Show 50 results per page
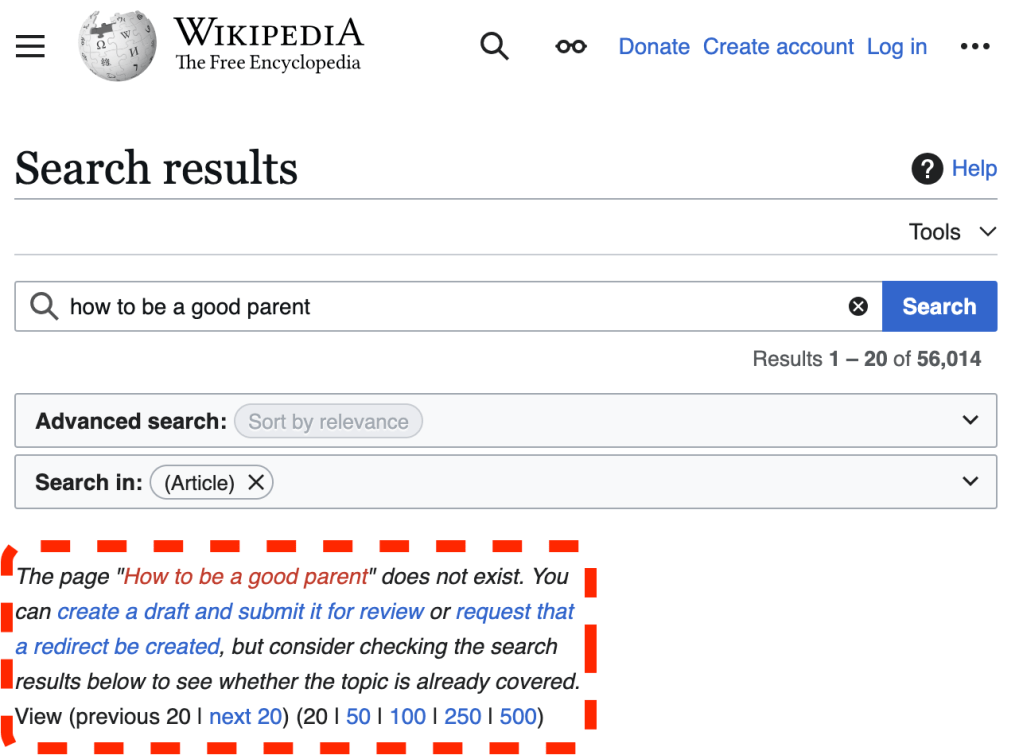1023x755 pixels. point(358,717)
